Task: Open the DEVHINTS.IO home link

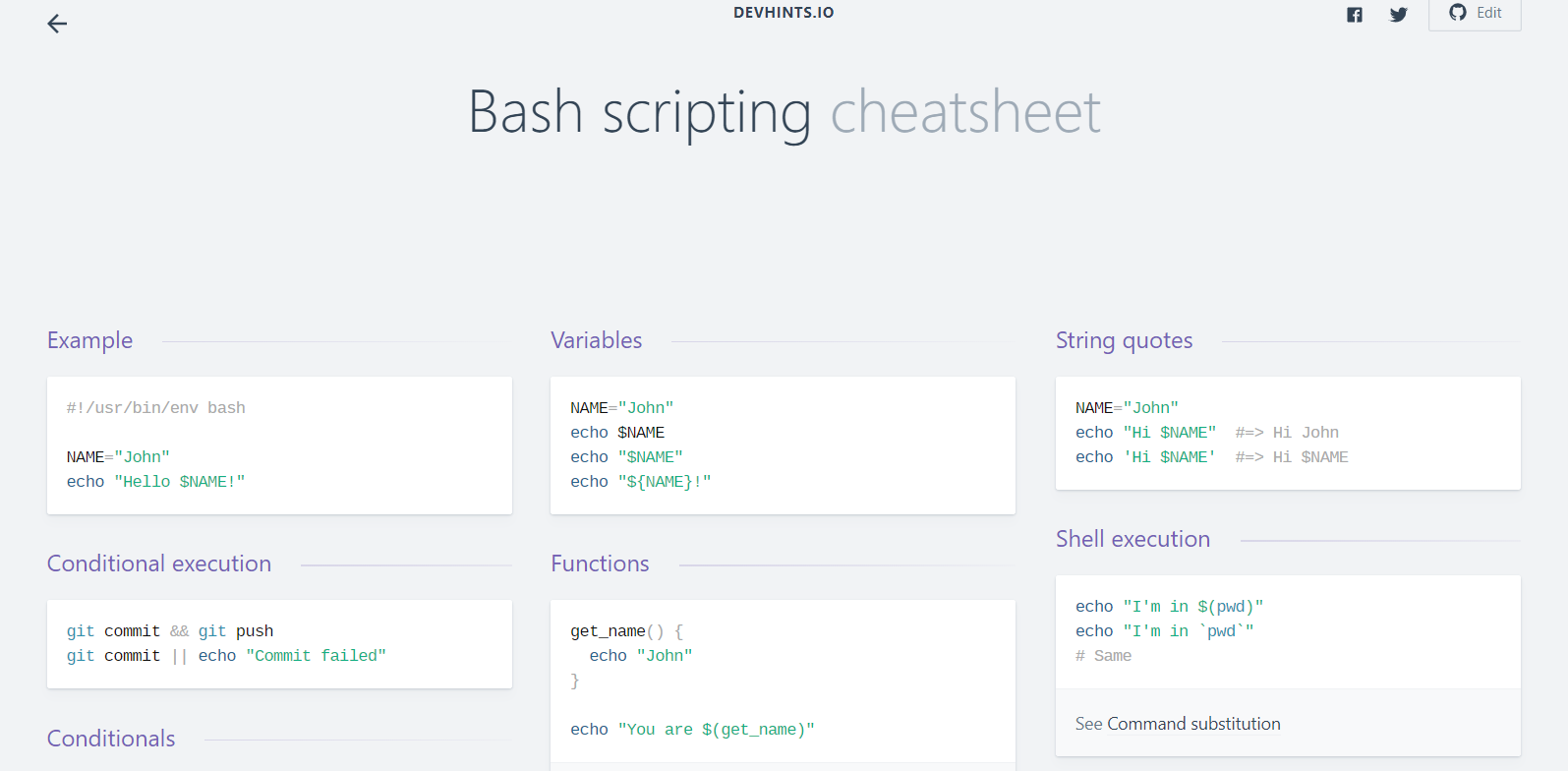Action: click(784, 13)
